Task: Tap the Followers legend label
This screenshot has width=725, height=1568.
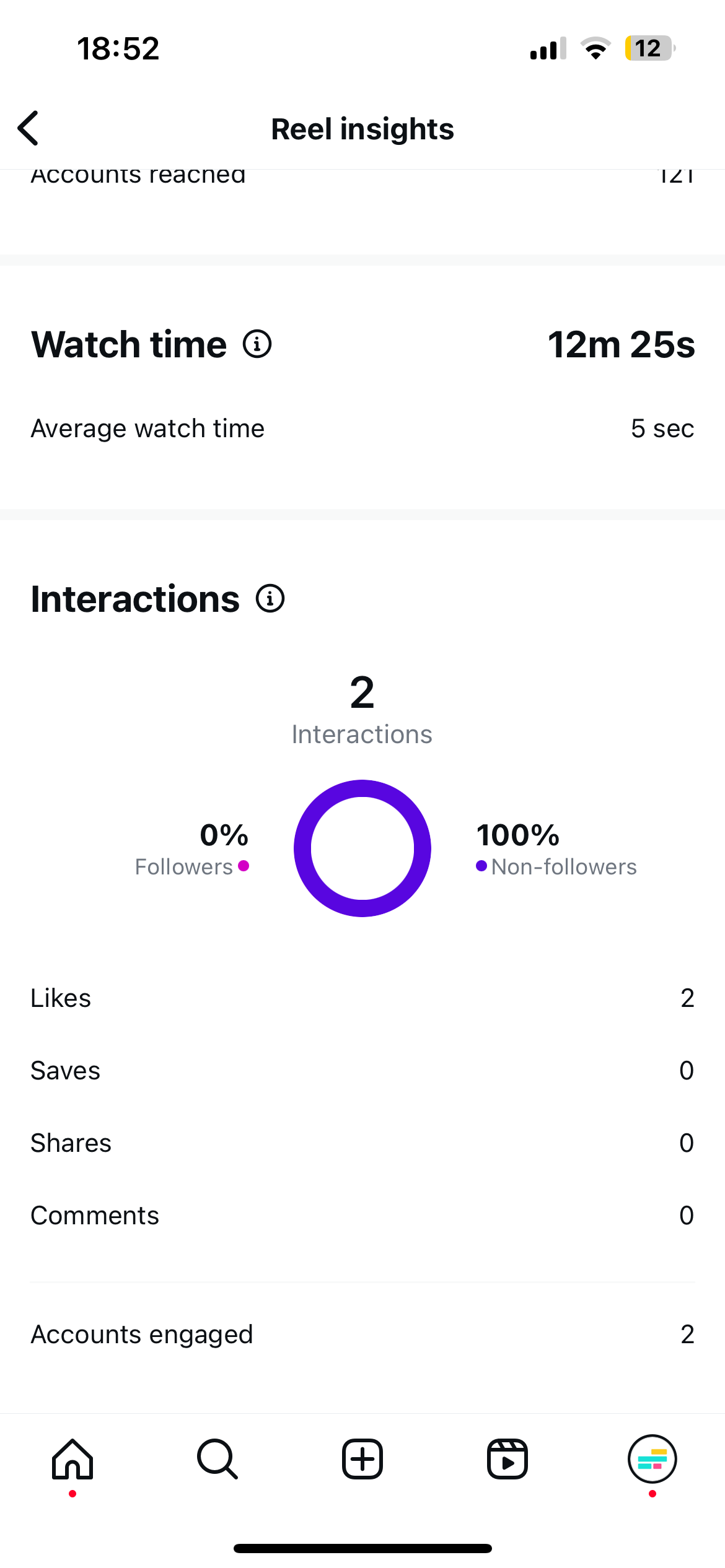Action: pyautogui.click(x=184, y=867)
